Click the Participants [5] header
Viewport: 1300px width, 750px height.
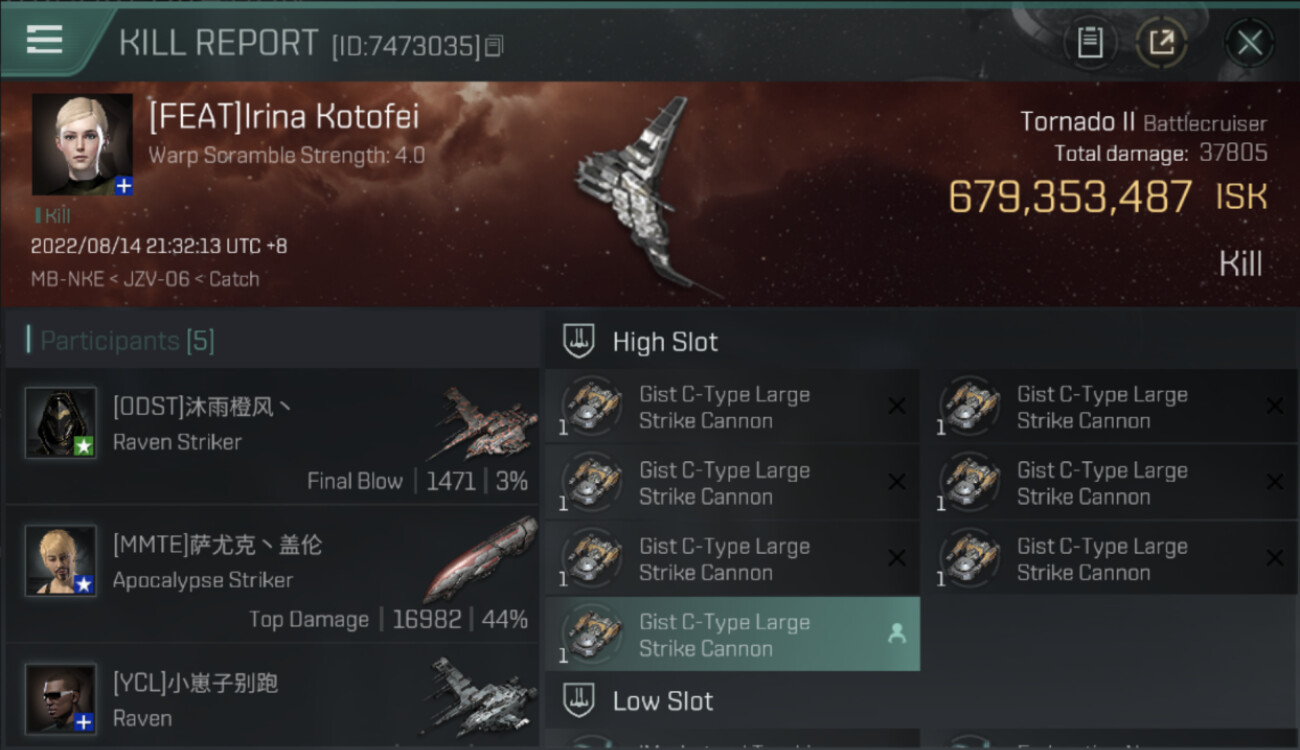(127, 341)
